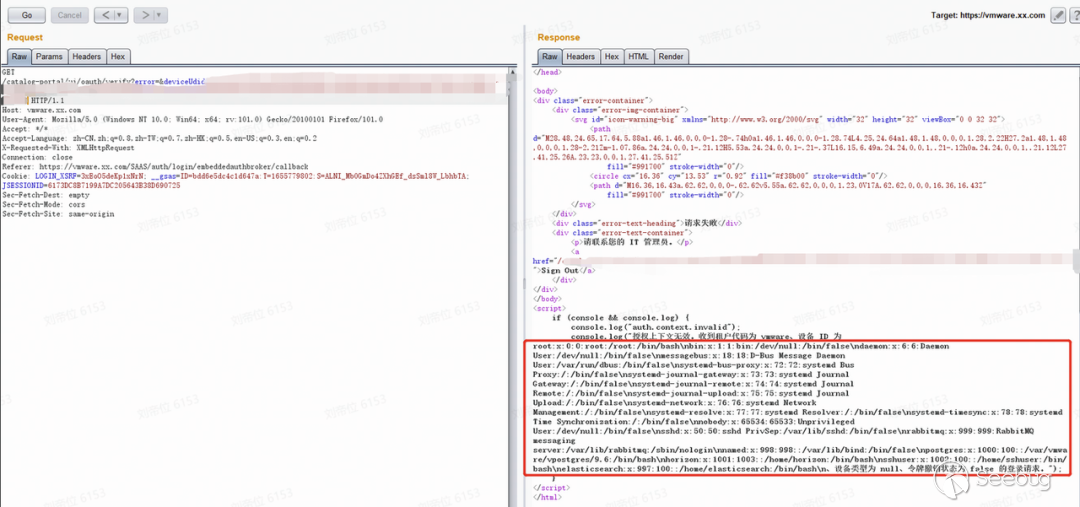Open the Headers tab under Request
Image resolution: width=1080 pixels, height=507 pixels.
87,56
